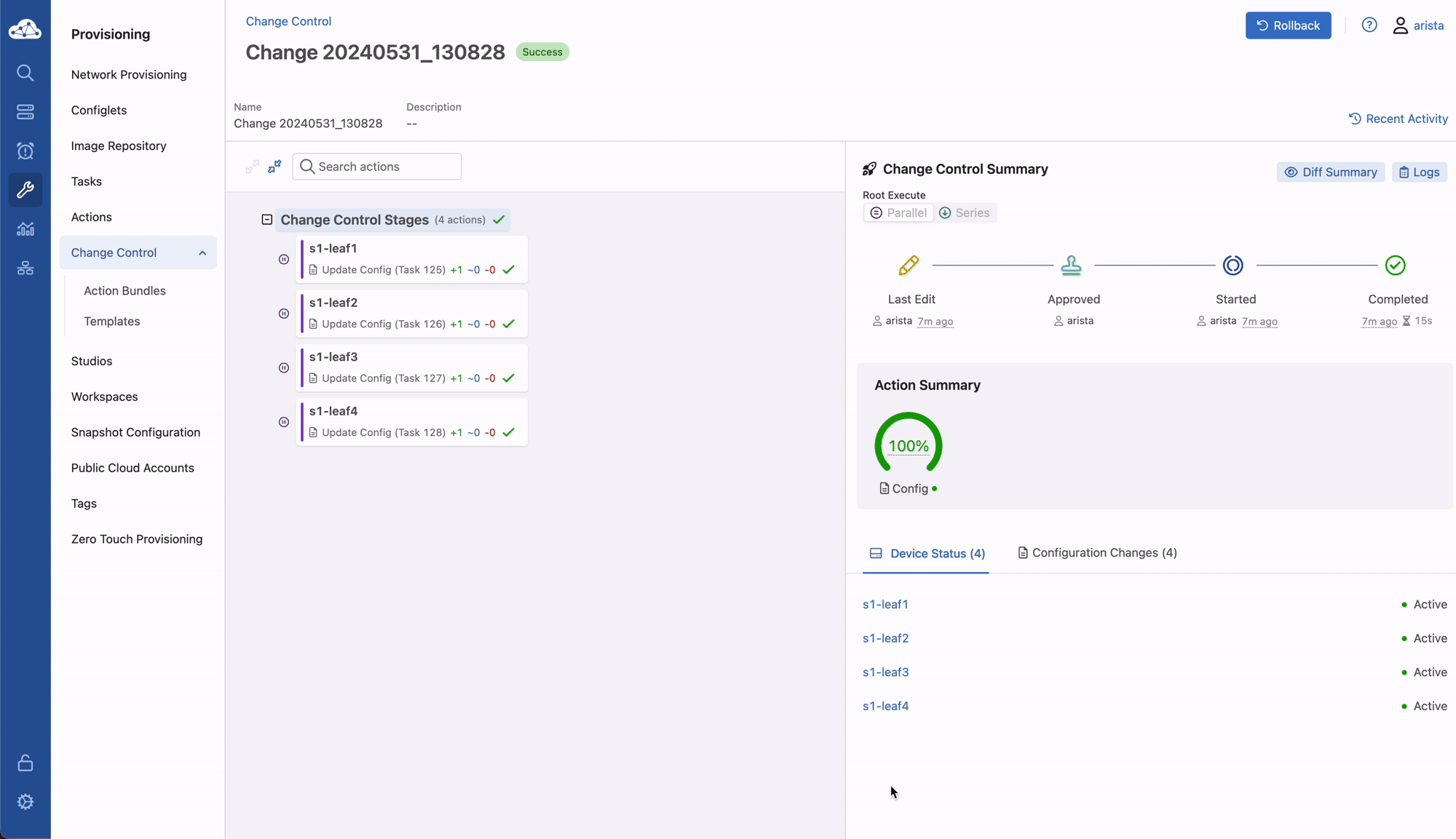Open the Devices sidebar icon
Viewport: 1456px width, 839px height.
[25, 112]
